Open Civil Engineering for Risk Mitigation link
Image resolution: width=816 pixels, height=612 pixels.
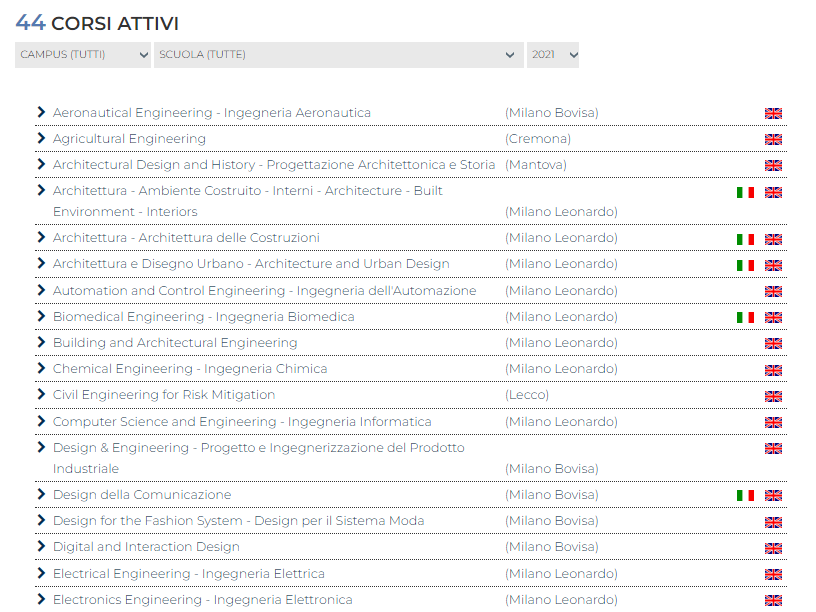point(164,395)
